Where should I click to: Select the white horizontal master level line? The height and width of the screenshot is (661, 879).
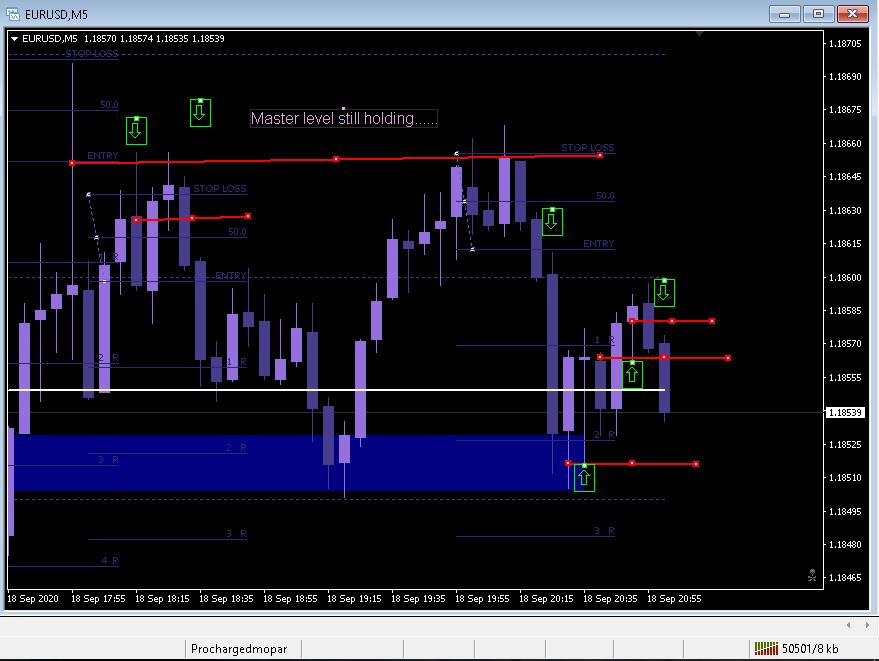point(336,390)
